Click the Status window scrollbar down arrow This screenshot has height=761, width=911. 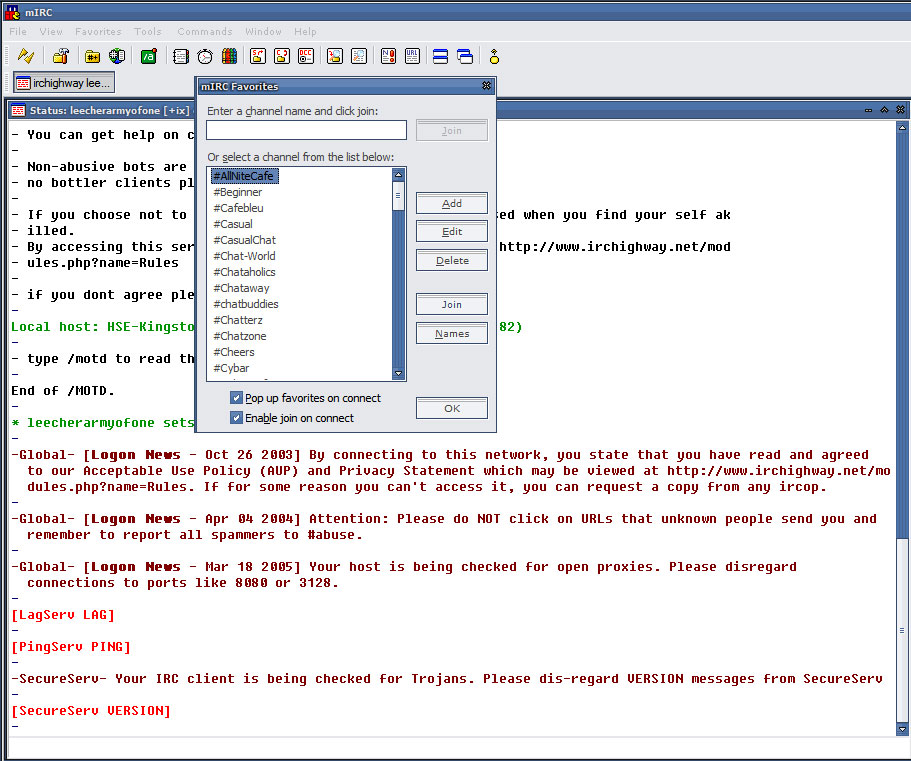[902, 728]
